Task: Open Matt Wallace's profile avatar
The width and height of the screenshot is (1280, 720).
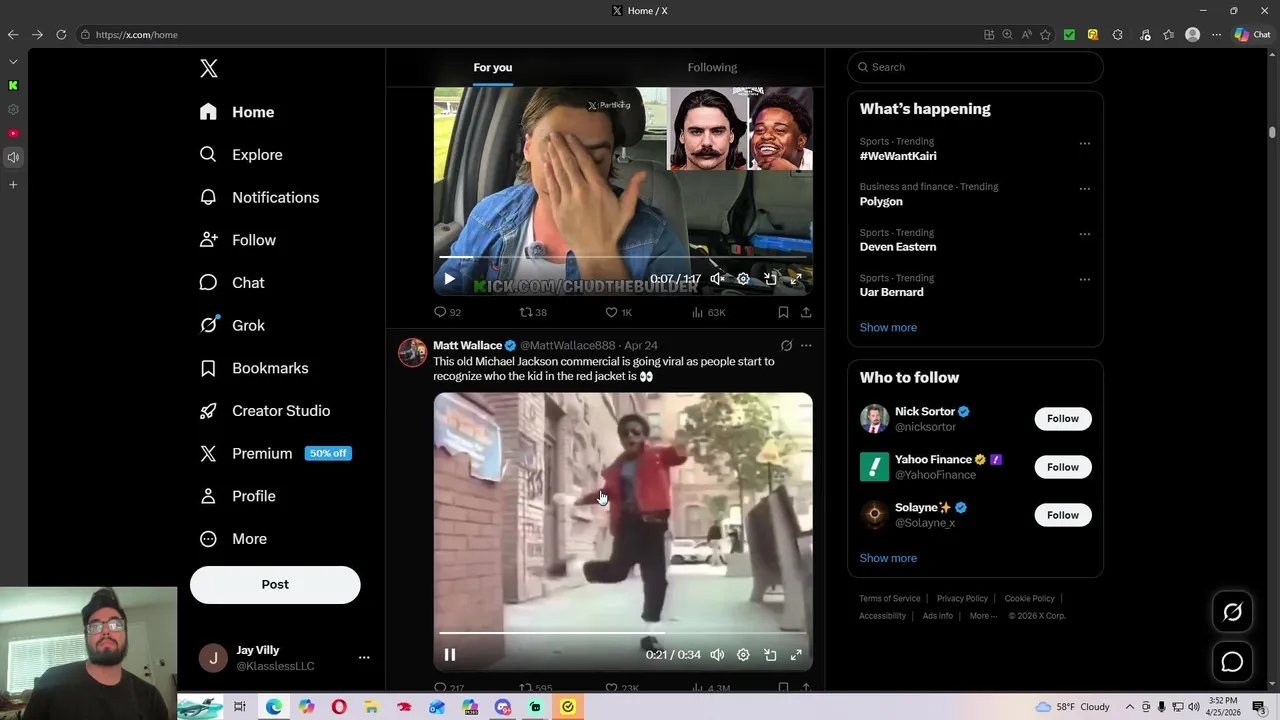Action: pyautogui.click(x=412, y=353)
